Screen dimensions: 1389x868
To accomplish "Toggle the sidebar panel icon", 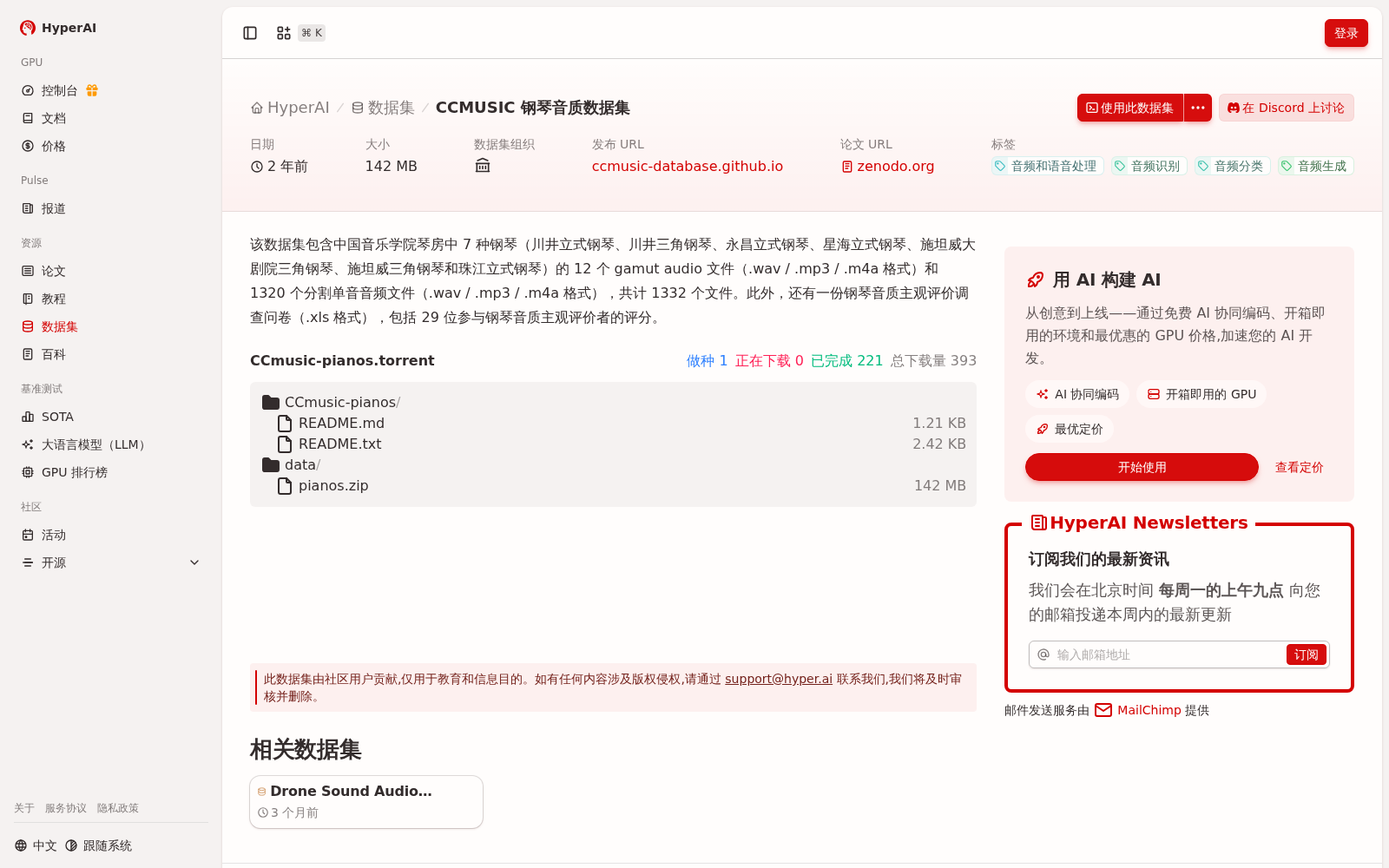I will [250, 33].
